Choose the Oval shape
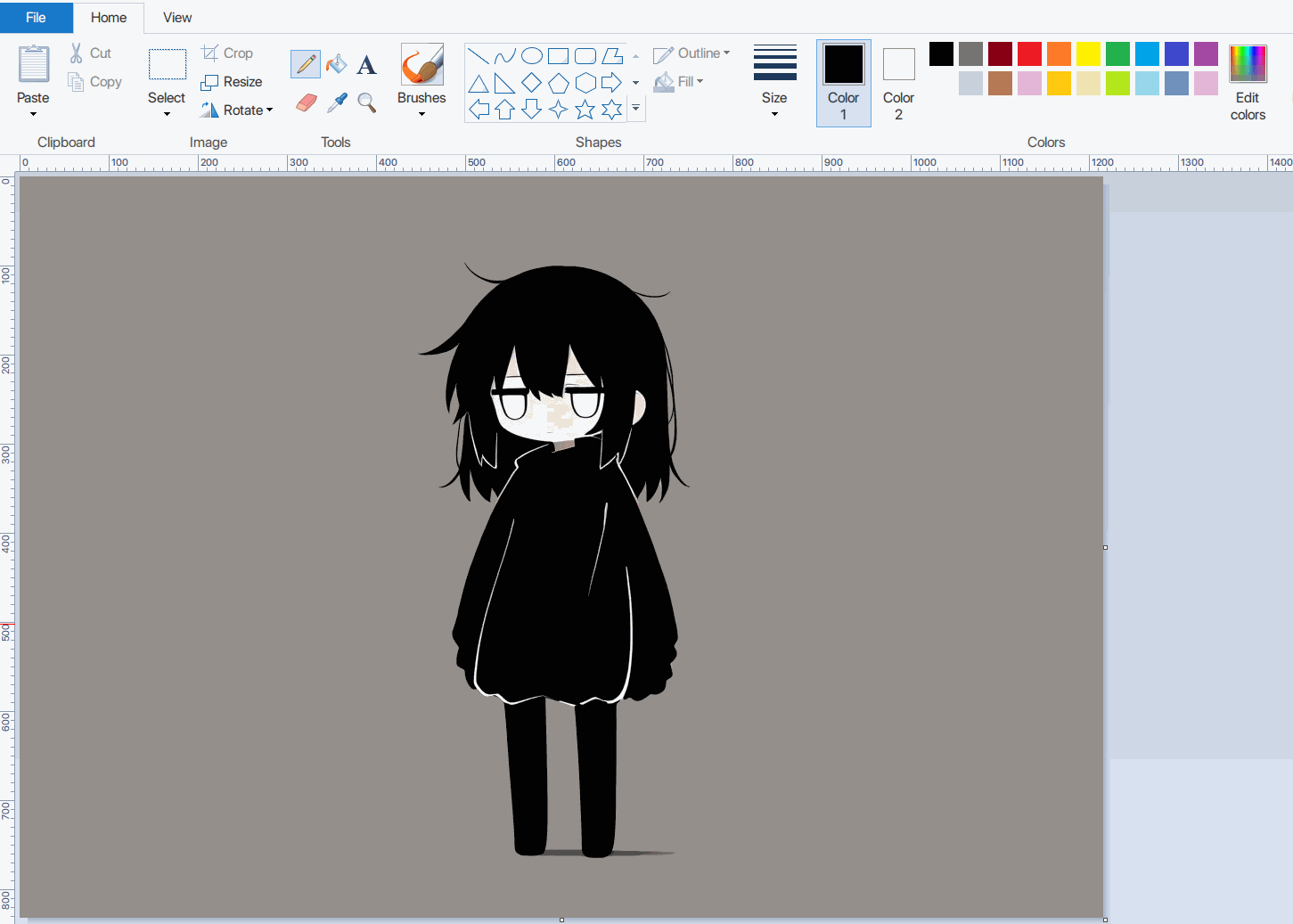Viewport: 1293px width, 924px height. click(x=532, y=56)
